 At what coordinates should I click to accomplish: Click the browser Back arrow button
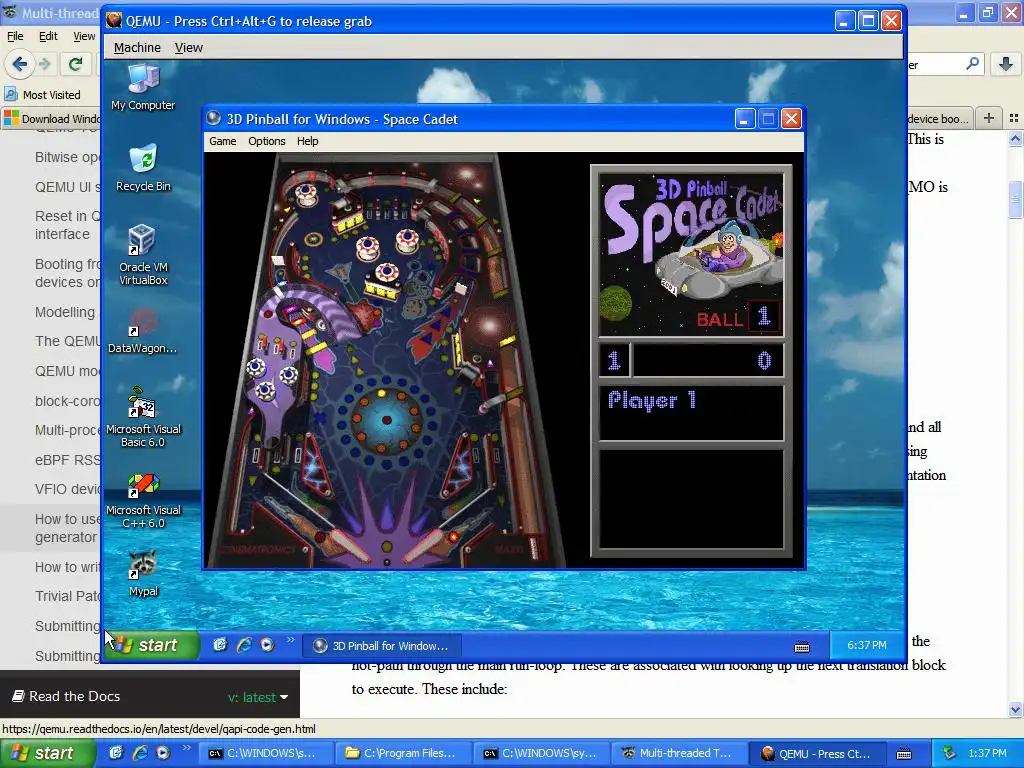pyautogui.click(x=20, y=64)
